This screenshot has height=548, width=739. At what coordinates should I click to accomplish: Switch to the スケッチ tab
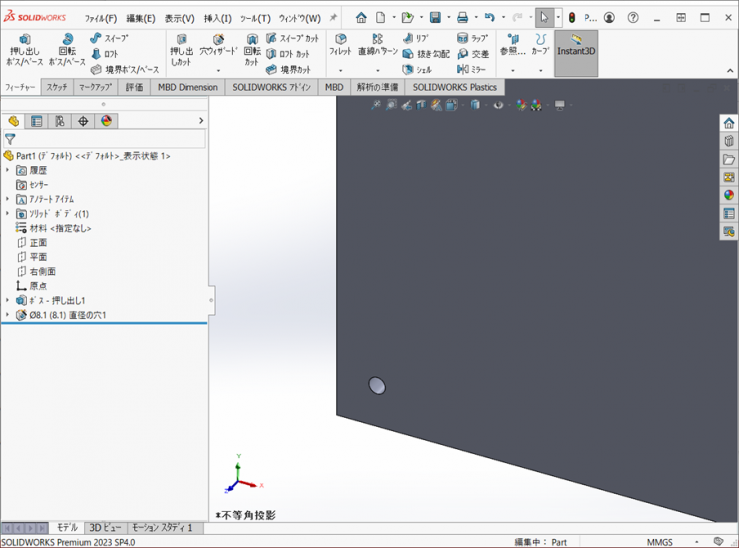pos(57,87)
